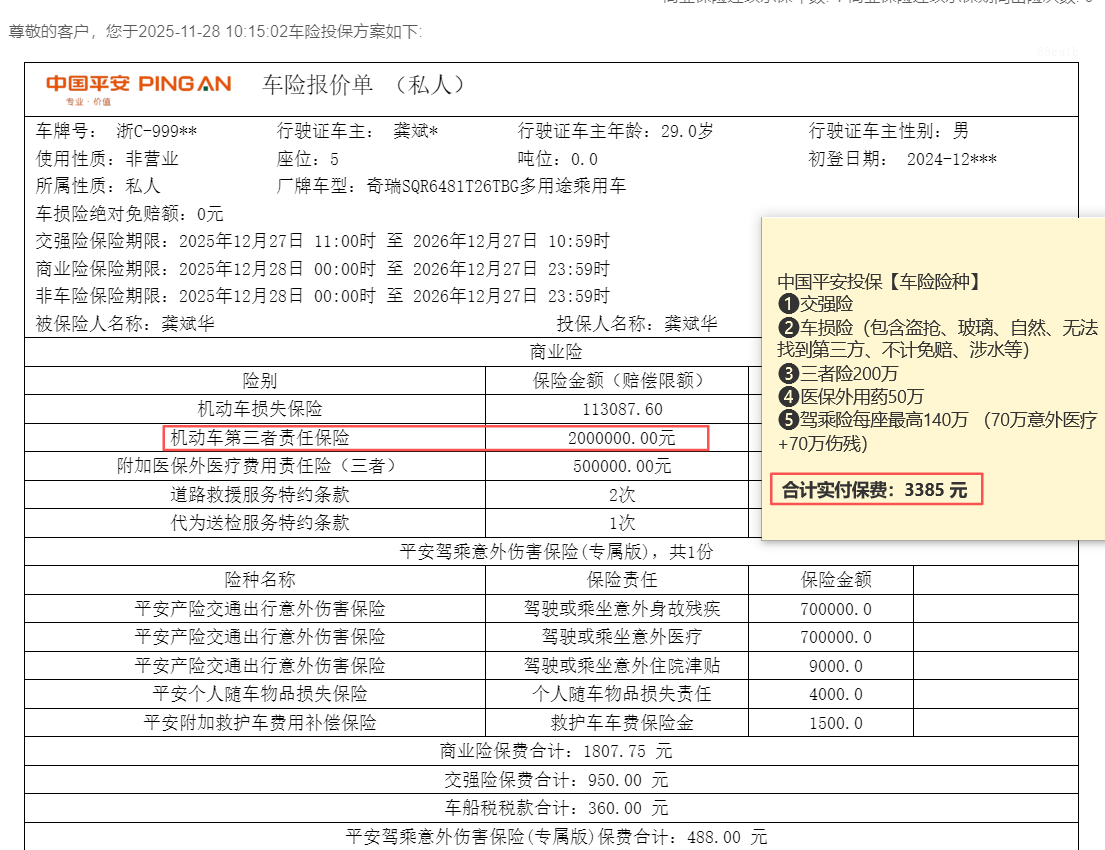This screenshot has width=1105, height=850.
Task: Select 车损险绝对免赔额: 0元
Action: 129,214
